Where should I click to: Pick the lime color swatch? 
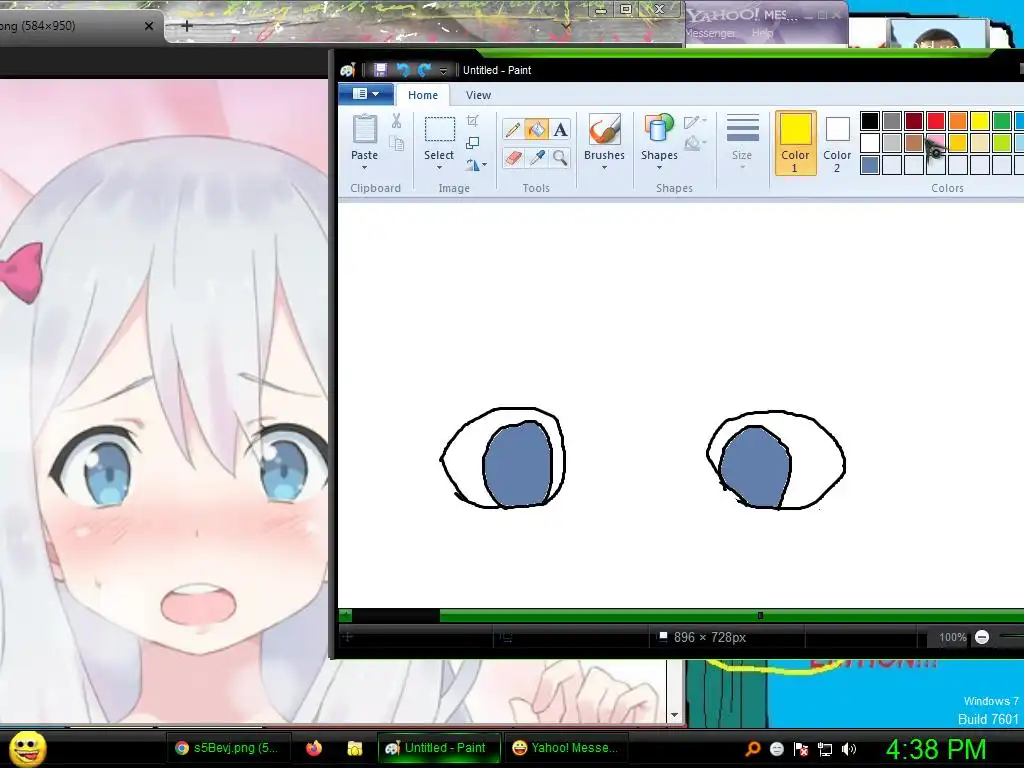[x=1001, y=143]
